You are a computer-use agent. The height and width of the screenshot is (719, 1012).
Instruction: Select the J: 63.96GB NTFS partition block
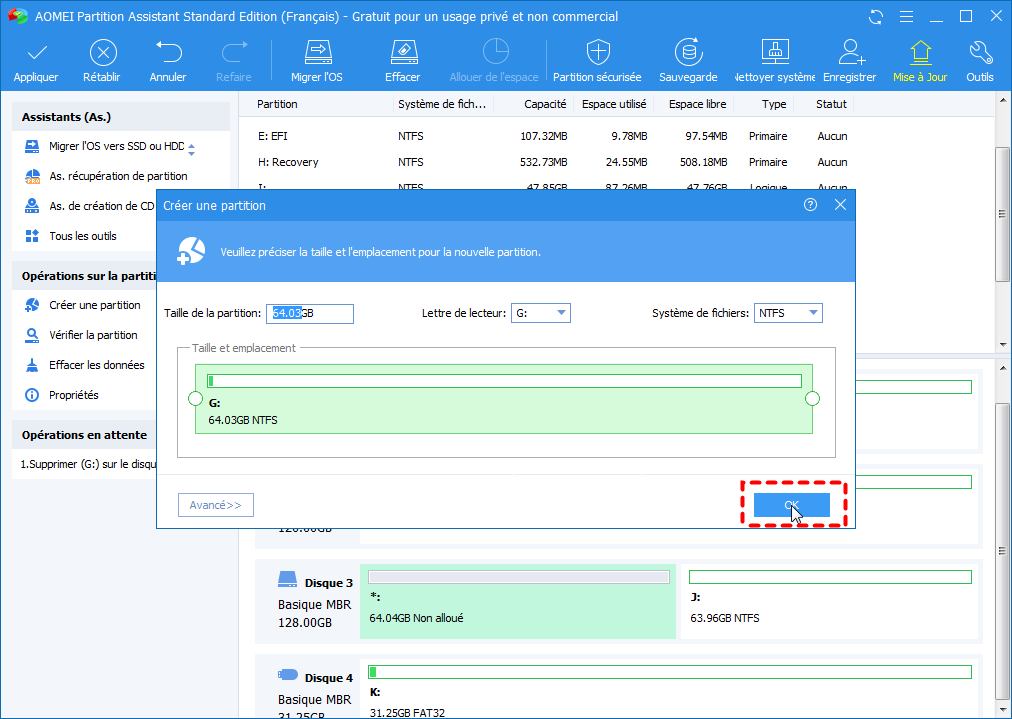point(830,601)
